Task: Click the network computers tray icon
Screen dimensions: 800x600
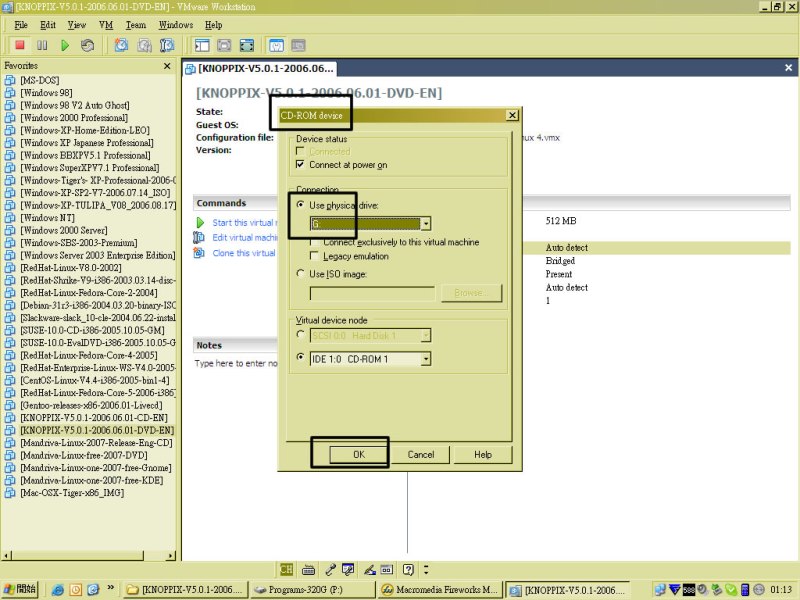Action: pyautogui.click(x=660, y=590)
